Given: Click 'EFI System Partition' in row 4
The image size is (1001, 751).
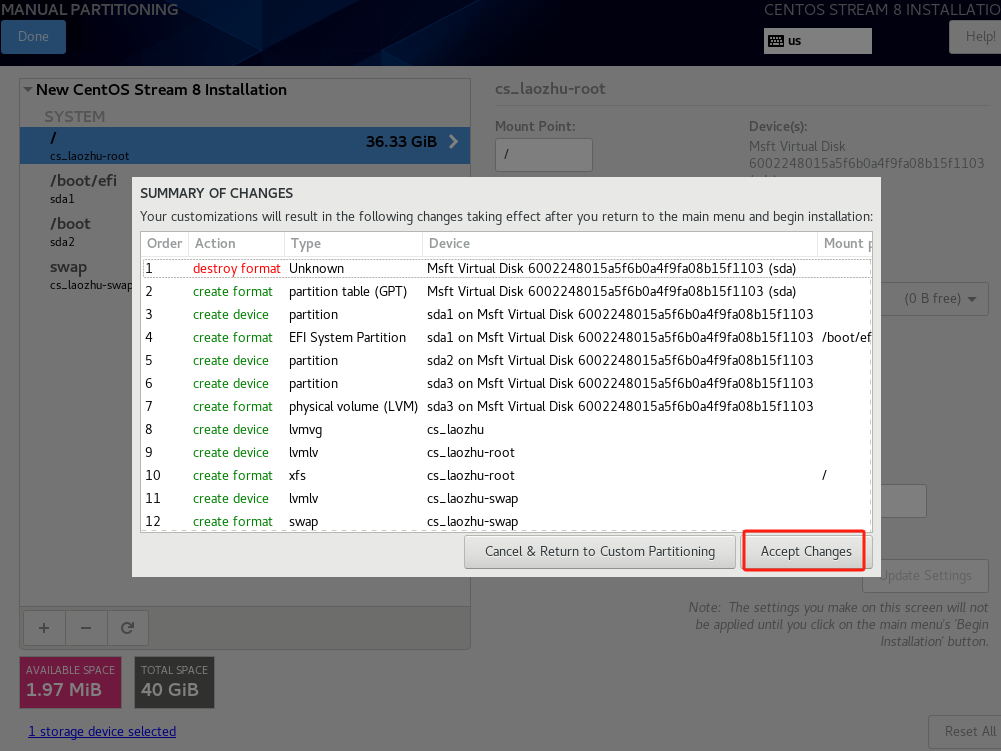Looking at the screenshot, I should click(347, 337).
